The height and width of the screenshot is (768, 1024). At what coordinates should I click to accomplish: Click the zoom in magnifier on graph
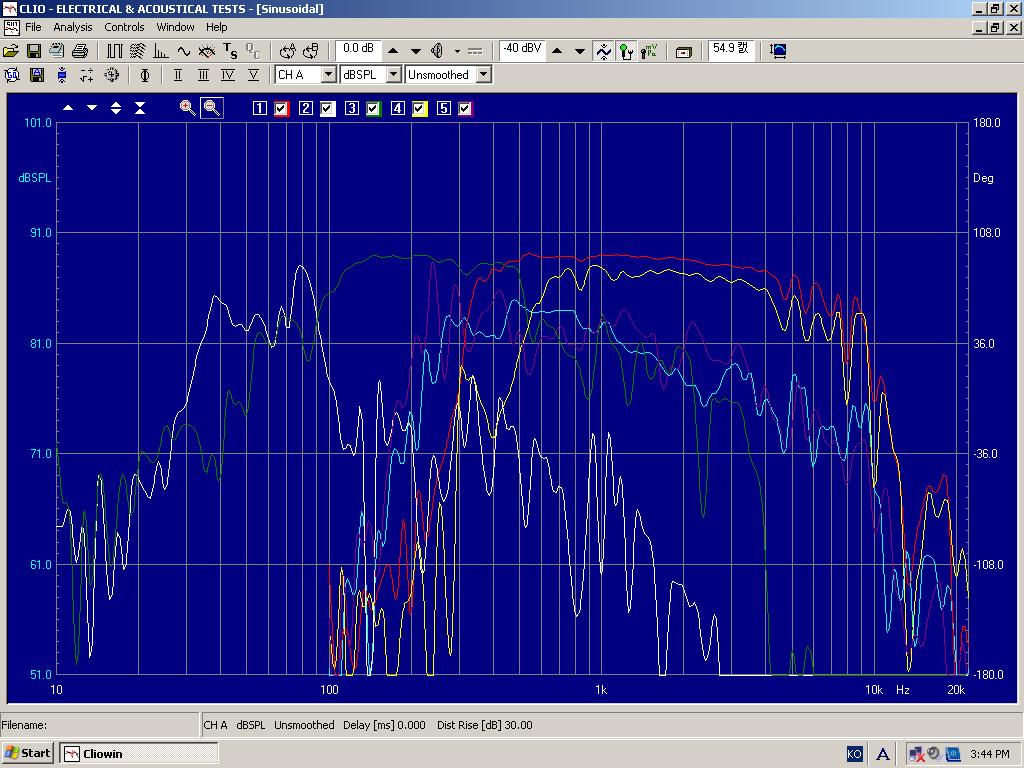coord(187,108)
